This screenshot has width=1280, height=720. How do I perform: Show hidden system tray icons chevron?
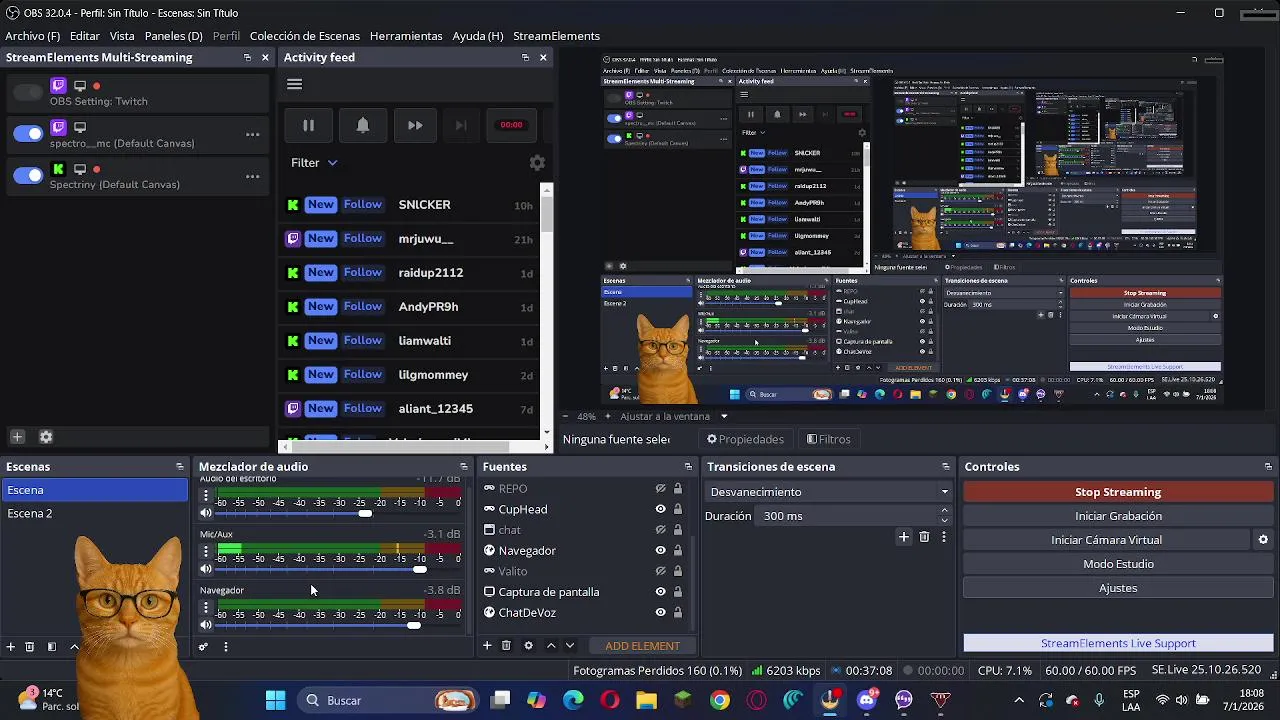pos(1018,701)
